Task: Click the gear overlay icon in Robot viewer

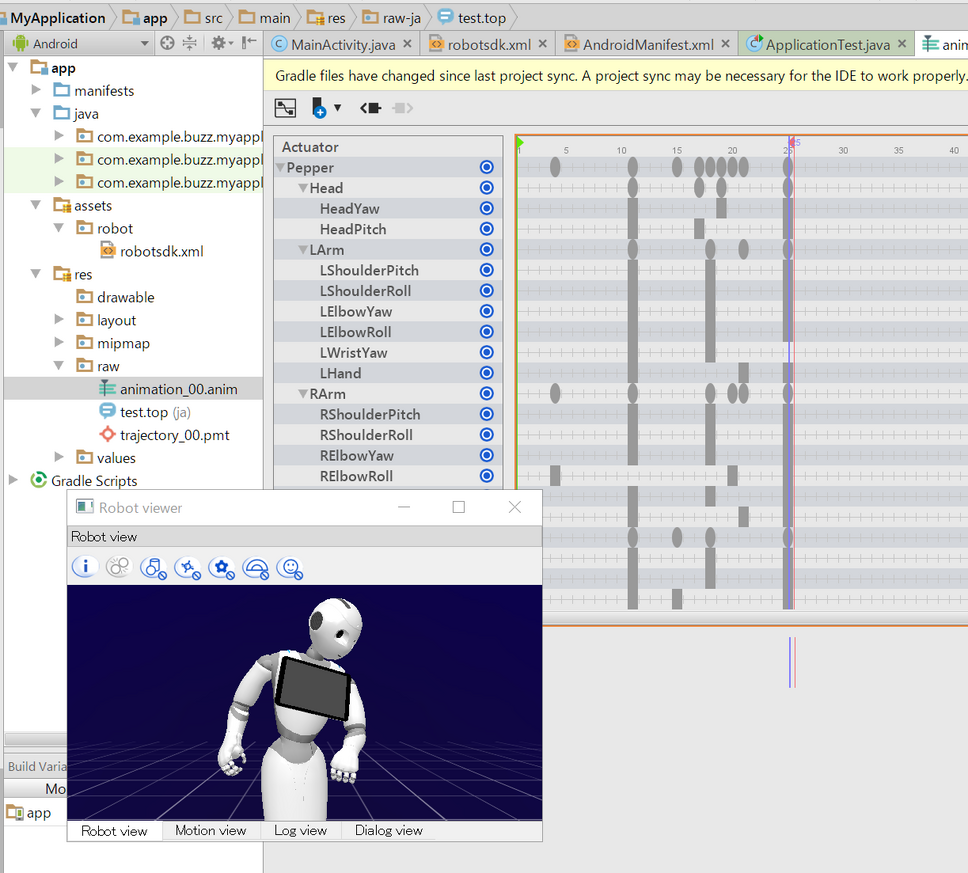Action: click(x=222, y=568)
